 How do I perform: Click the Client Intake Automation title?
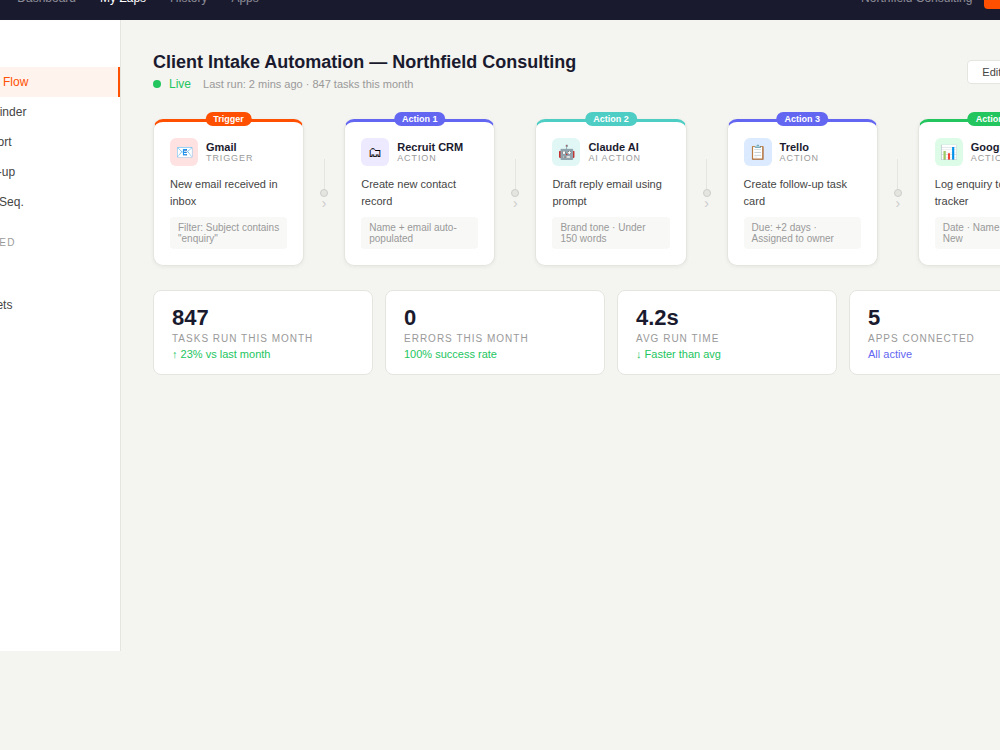[364, 62]
